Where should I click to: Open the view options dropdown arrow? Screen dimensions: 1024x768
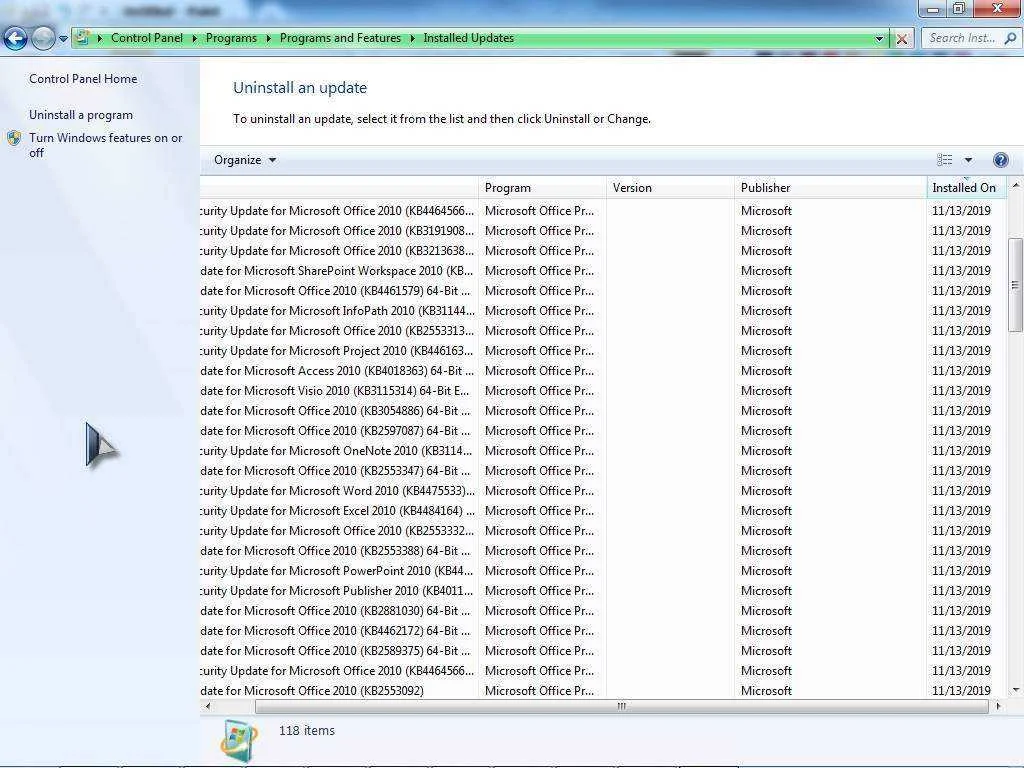pyautogui.click(x=968, y=160)
